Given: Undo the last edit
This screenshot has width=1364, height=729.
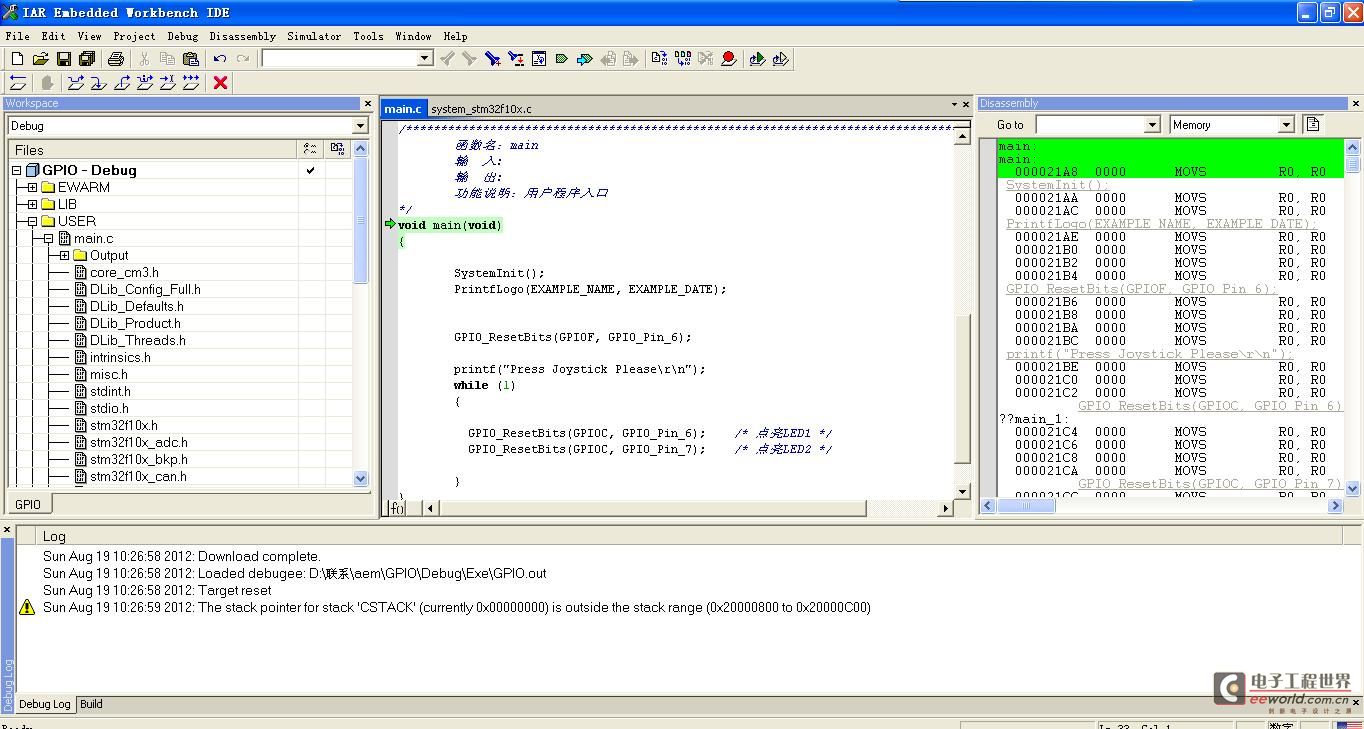Looking at the screenshot, I should pos(219,59).
